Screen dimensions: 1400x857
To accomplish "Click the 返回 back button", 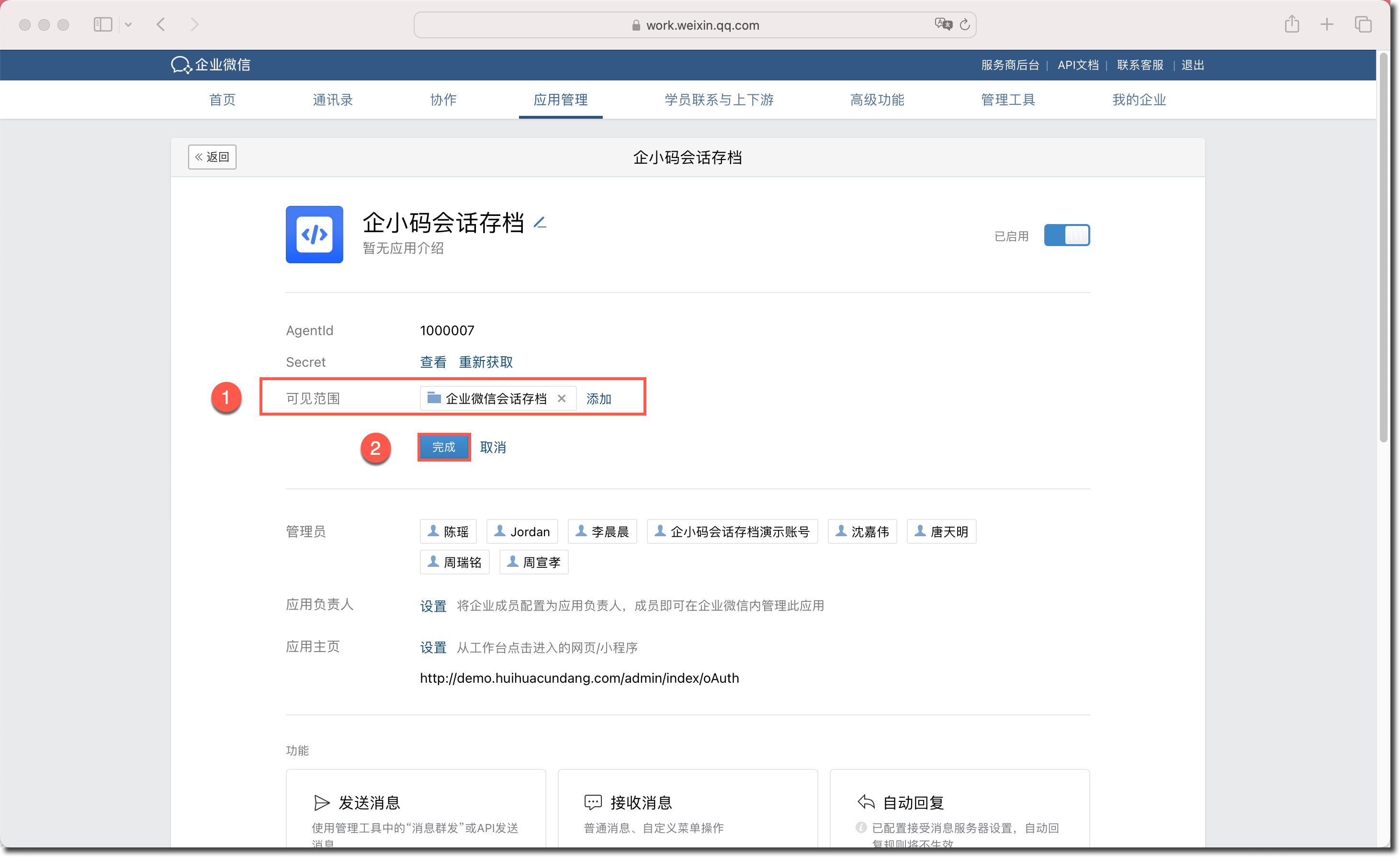I will 213,157.
